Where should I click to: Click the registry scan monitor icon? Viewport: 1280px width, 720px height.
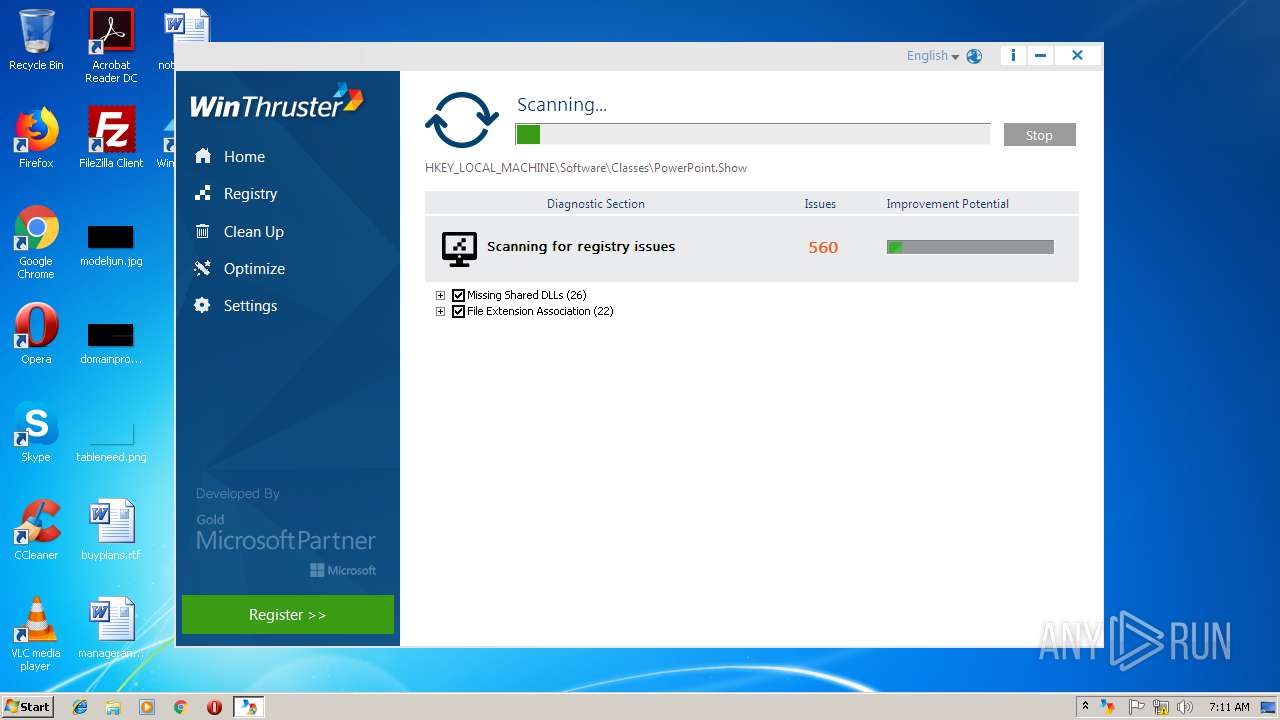click(x=459, y=248)
